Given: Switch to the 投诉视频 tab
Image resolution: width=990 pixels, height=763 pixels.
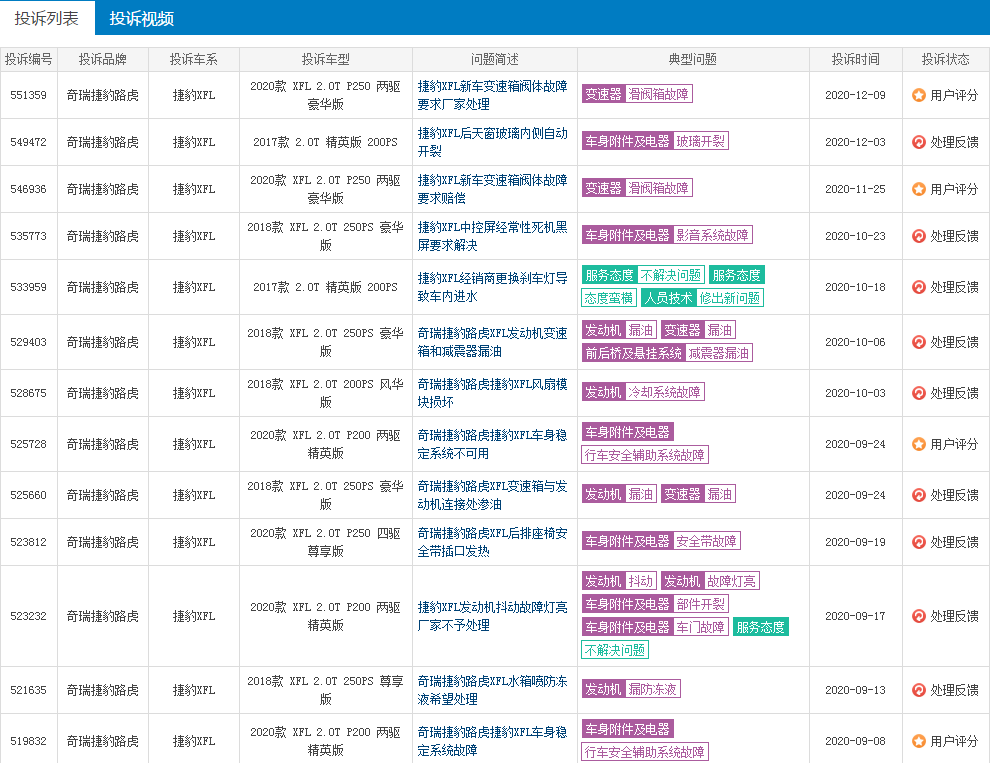Looking at the screenshot, I should [141, 18].
